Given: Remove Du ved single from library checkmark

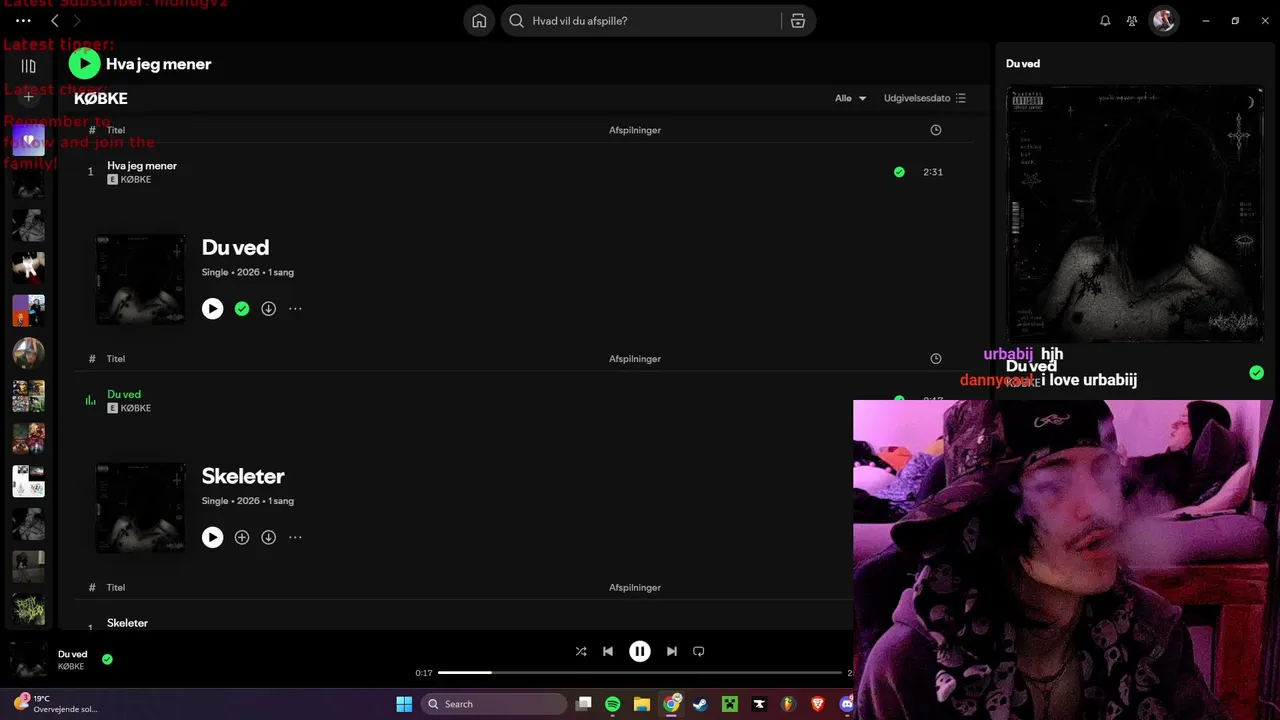Looking at the screenshot, I should point(242,309).
